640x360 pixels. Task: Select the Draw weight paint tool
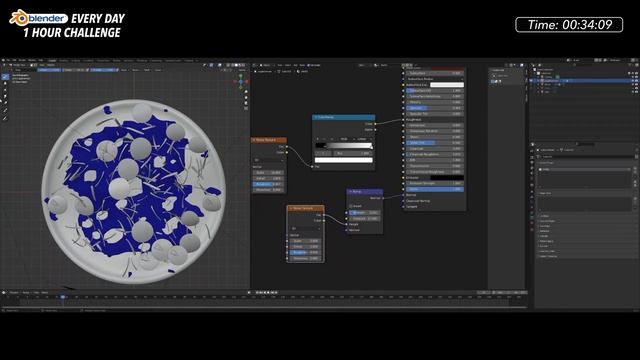coord(5,76)
